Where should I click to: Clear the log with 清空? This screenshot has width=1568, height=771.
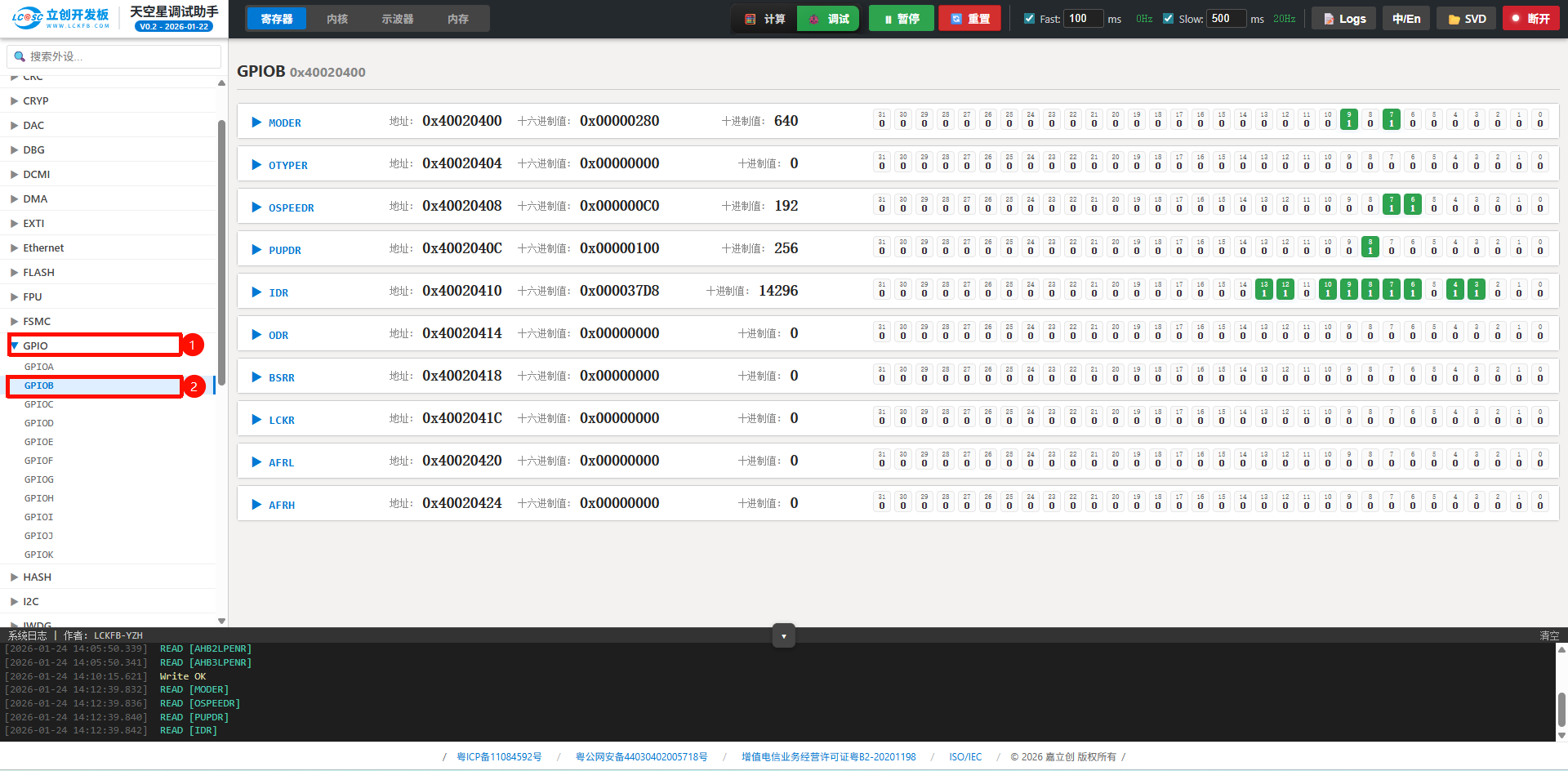tap(1548, 635)
